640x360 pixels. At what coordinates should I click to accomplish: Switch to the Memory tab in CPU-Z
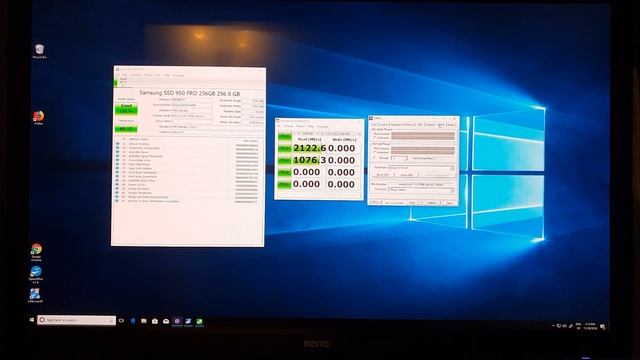tap(409, 124)
